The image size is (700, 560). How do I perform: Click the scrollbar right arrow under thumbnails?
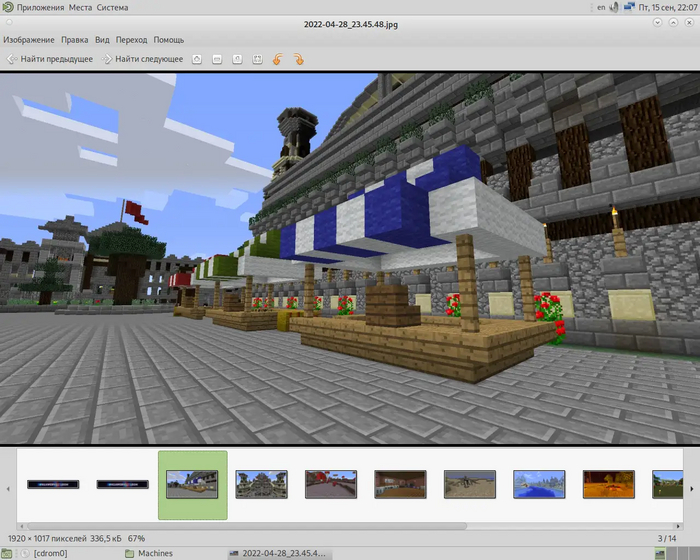(x=678, y=526)
